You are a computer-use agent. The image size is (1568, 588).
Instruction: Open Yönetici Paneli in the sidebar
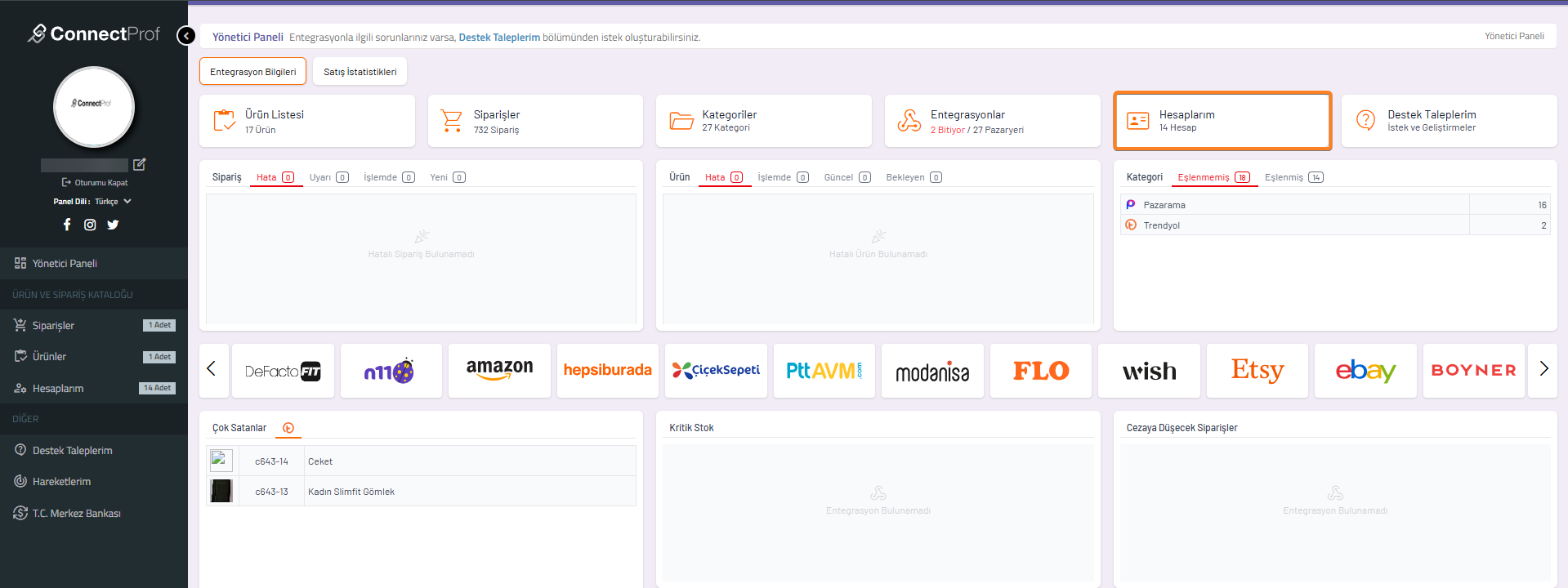click(94, 264)
